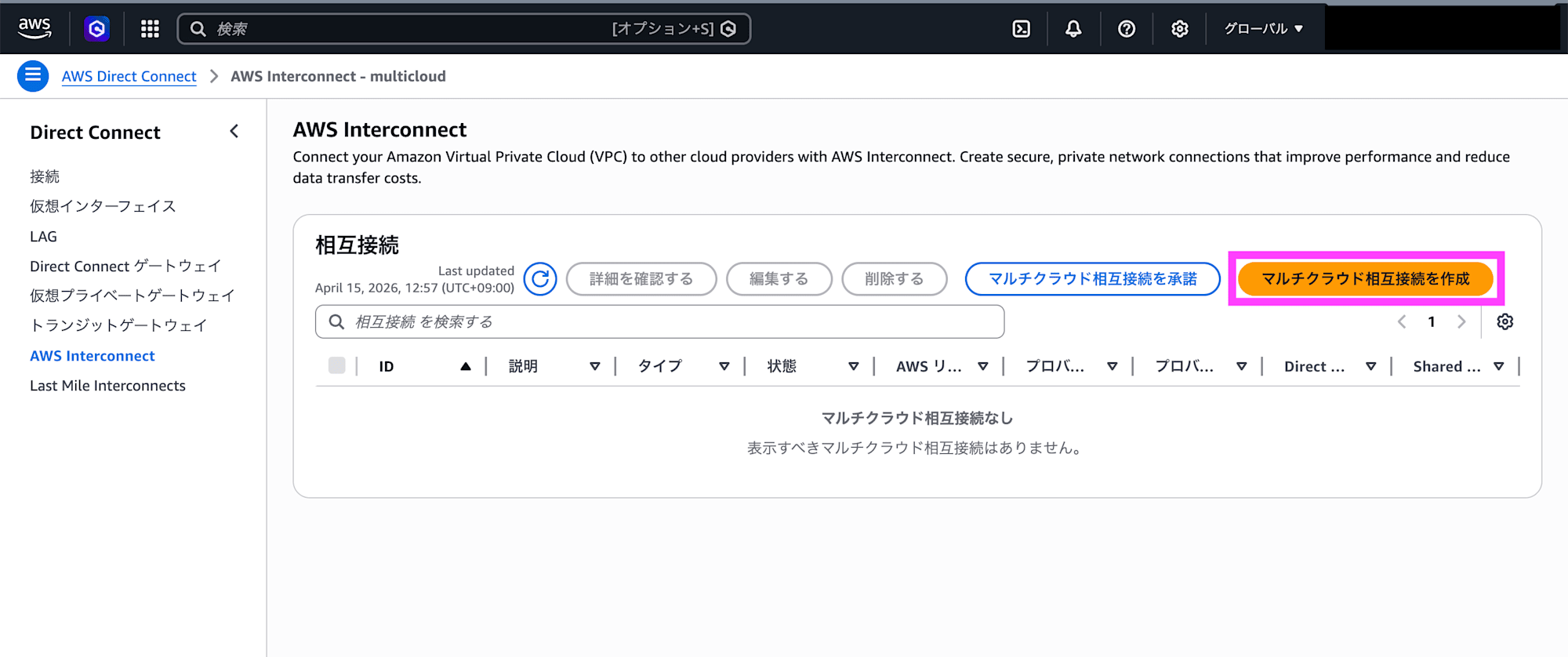Sort the 状態 column
Viewport: 1568px width, 657px height.
854,366
